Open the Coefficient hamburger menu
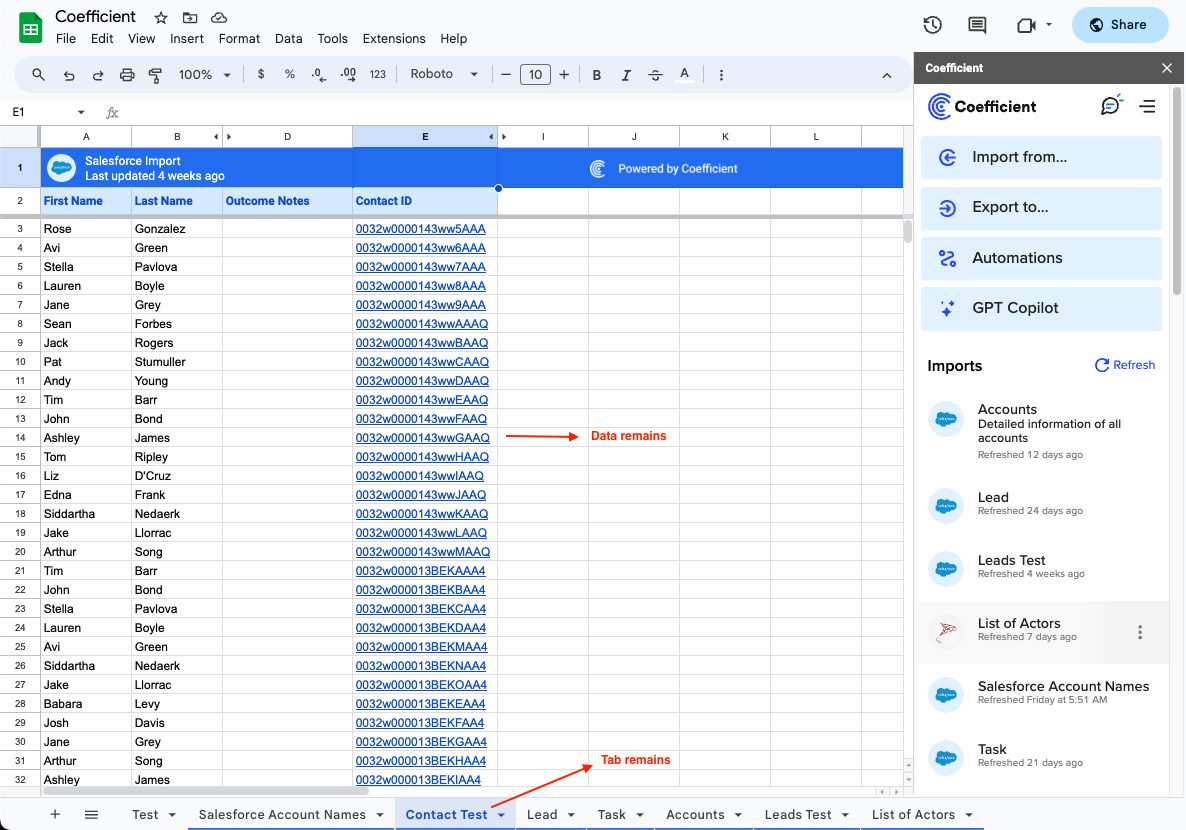1186x830 pixels. point(1147,107)
